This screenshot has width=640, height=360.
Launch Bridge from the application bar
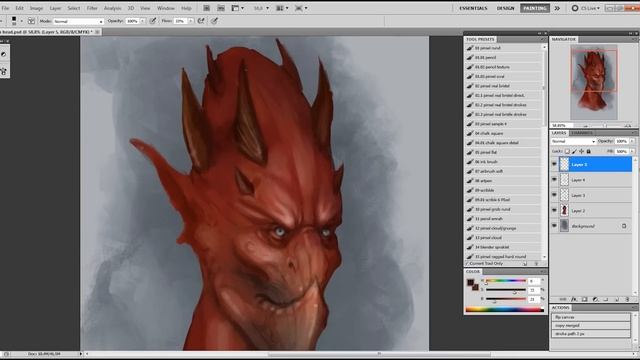click(x=207, y=8)
